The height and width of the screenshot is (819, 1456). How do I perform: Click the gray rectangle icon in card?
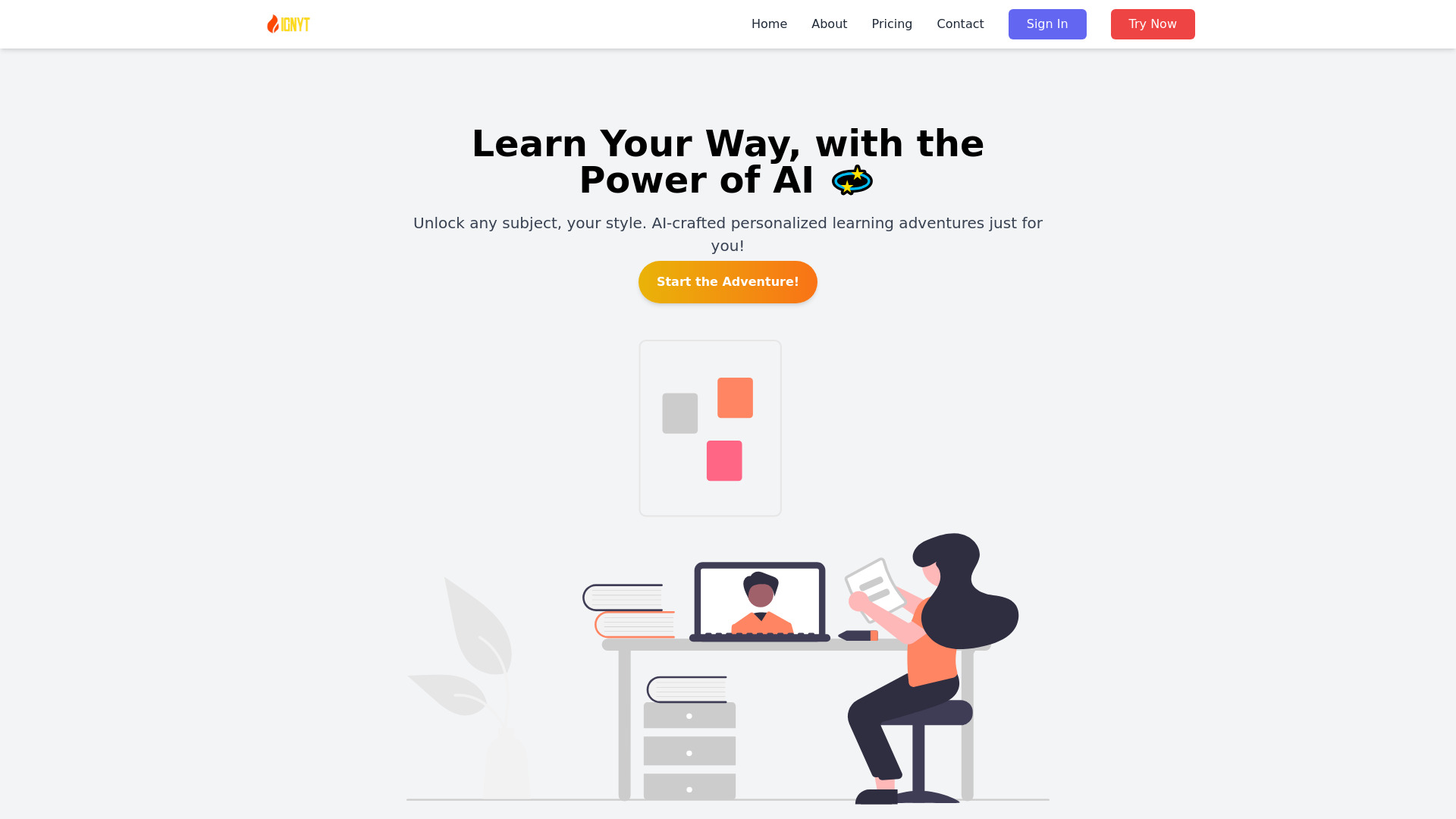click(680, 414)
